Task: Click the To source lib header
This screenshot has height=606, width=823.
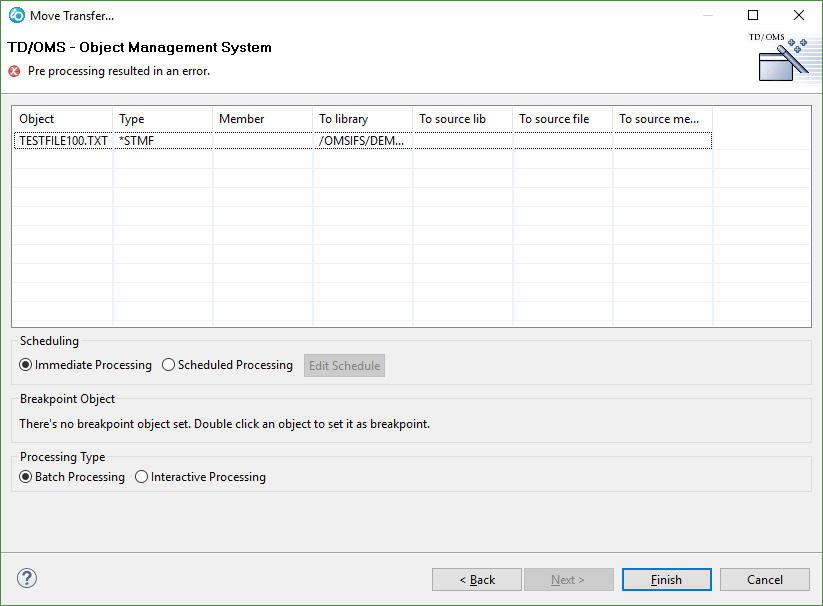Action: tap(462, 119)
